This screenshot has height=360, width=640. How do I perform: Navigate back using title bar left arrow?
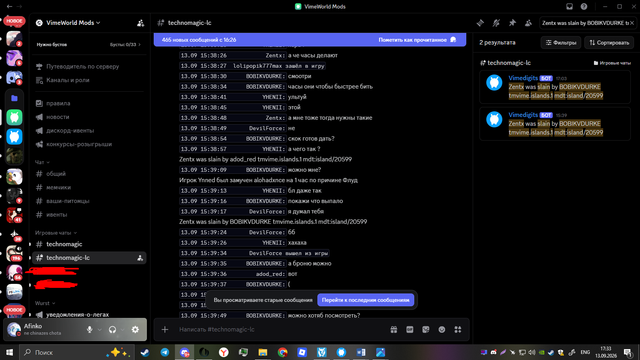coord(9,7)
